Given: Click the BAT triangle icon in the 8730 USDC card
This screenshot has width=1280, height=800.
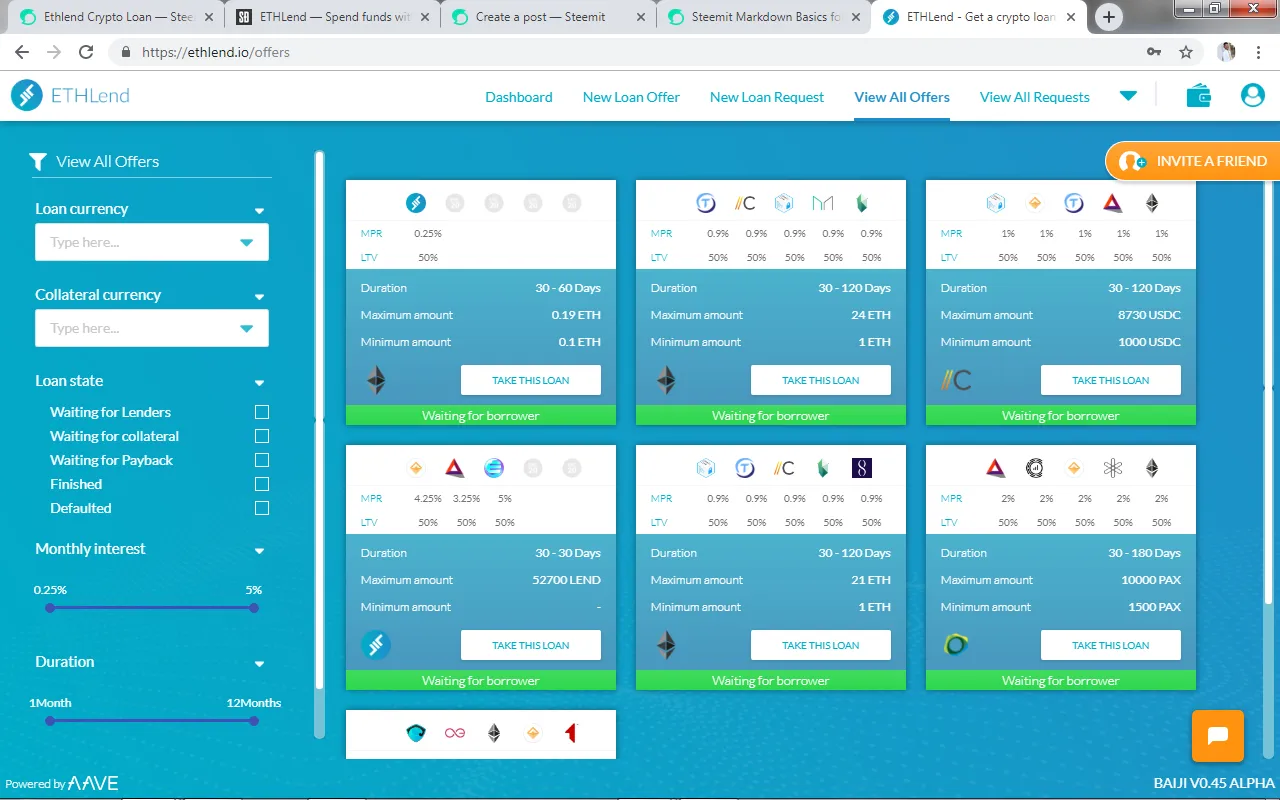Looking at the screenshot, I should (1113, 203).
